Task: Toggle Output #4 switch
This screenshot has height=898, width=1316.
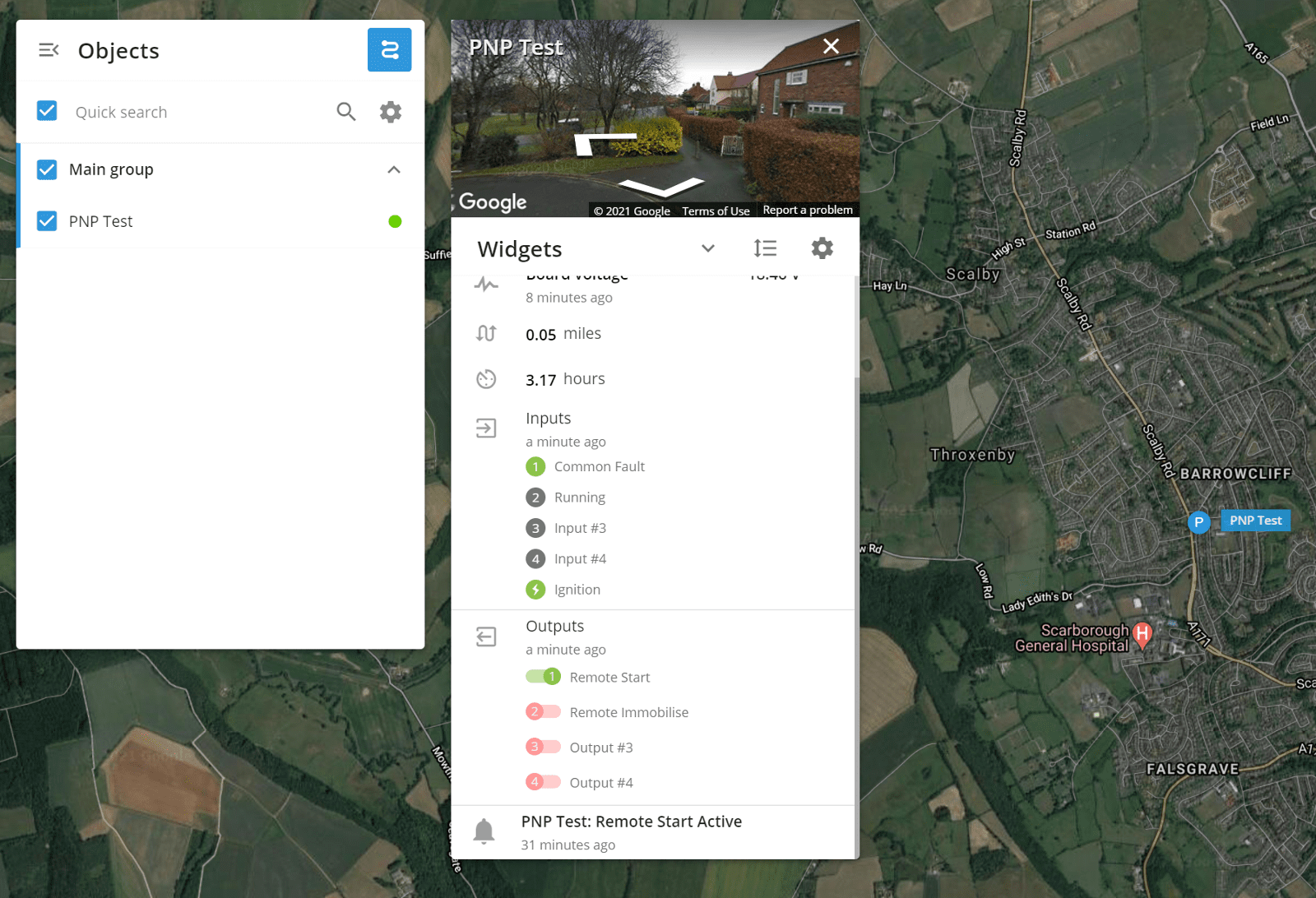Action: pos(543,782)
